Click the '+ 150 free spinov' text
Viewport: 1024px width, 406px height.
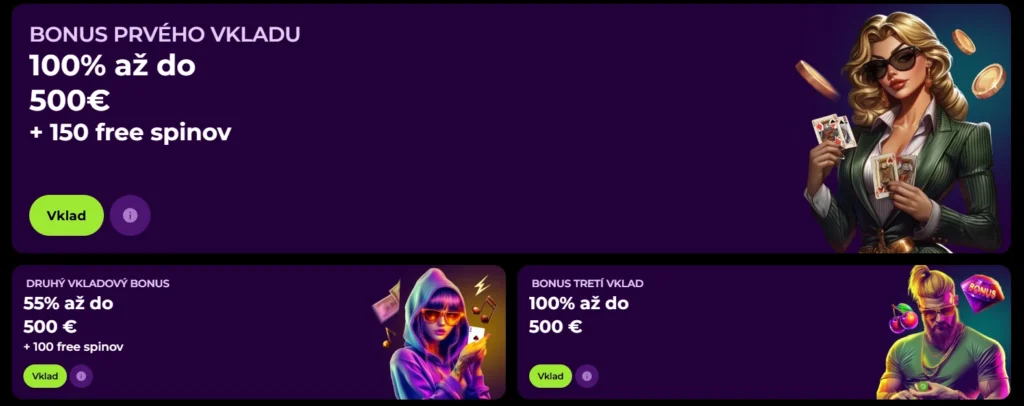click(x=131, y=133)
